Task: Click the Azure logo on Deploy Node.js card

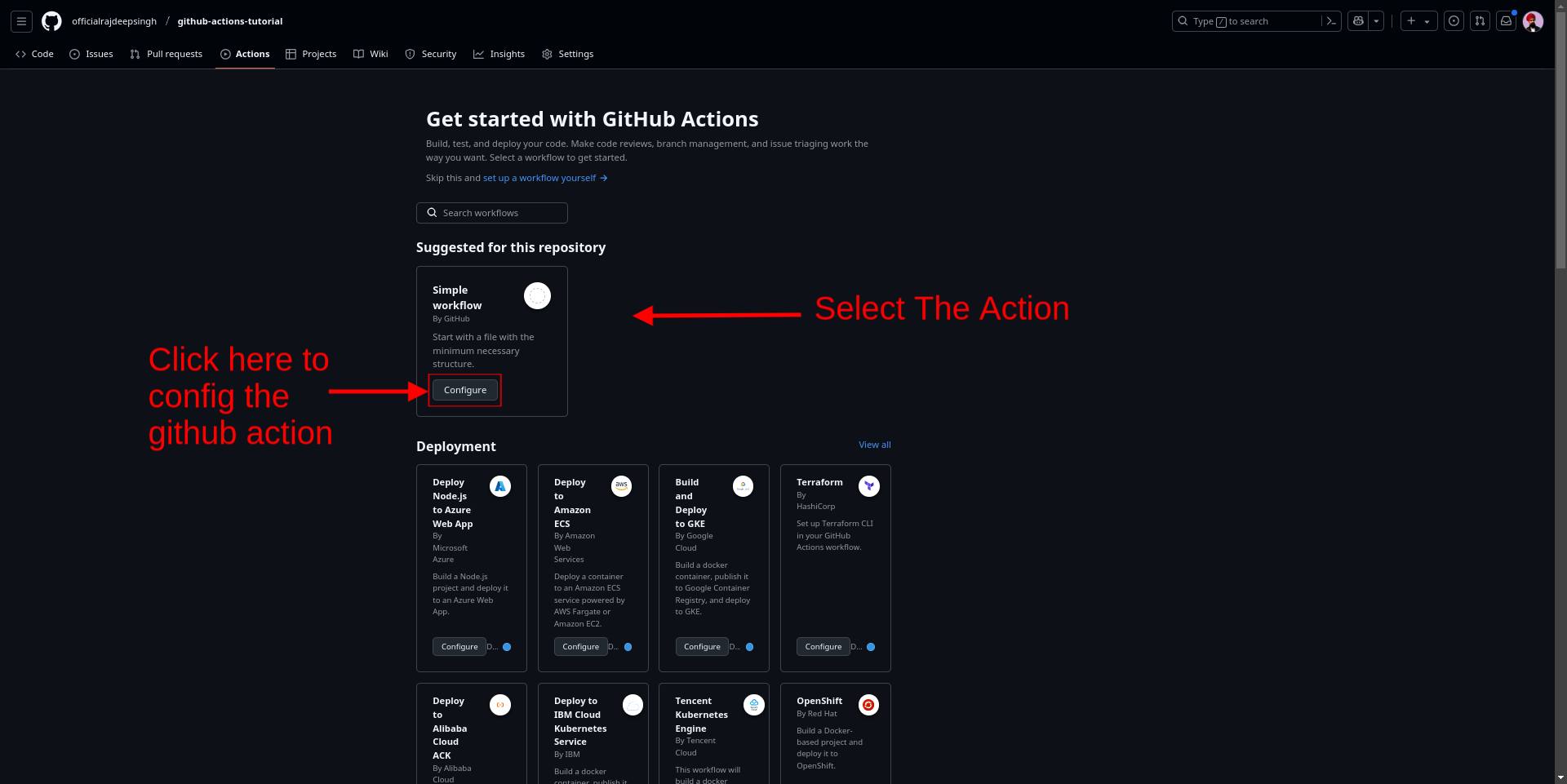Action: tap(500, 486)
